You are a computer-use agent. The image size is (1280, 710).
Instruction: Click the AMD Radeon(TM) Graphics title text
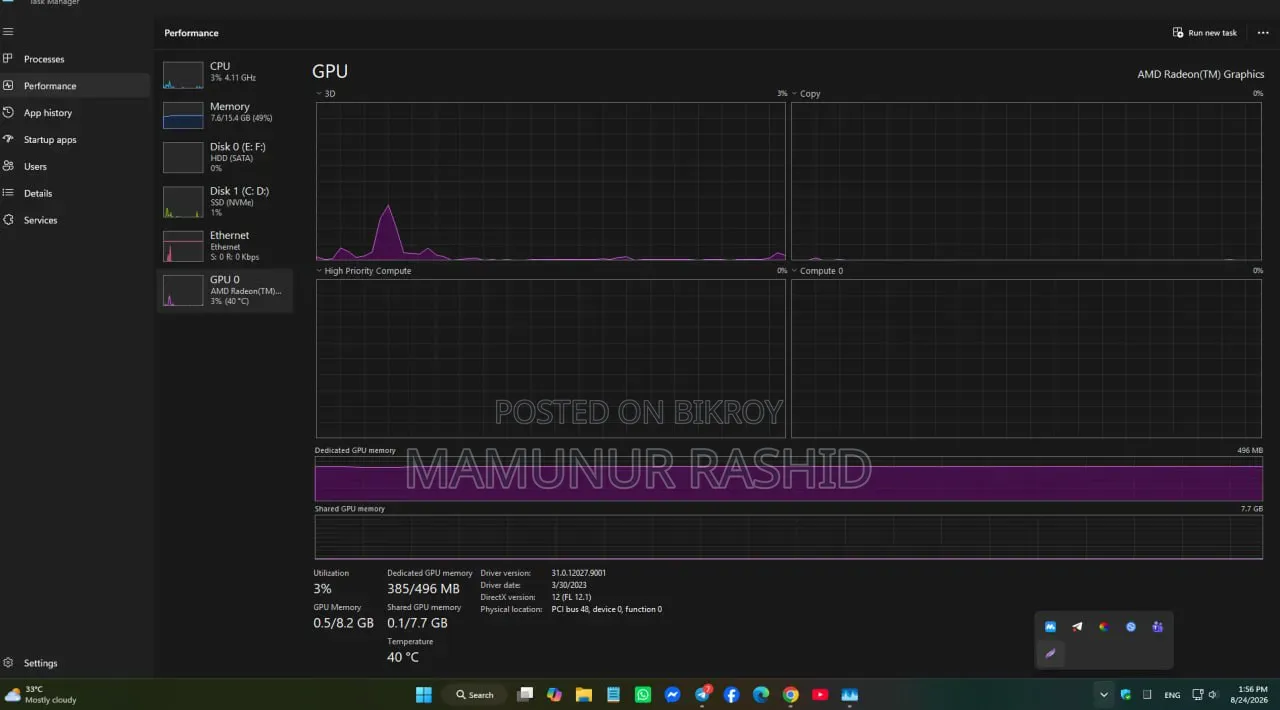1201,74
